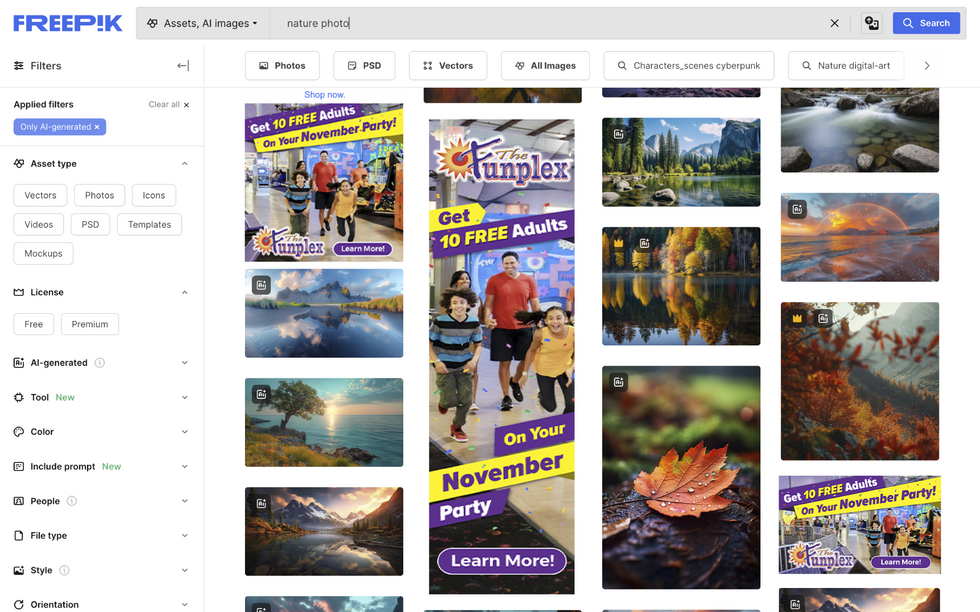This screenshot has height=612, width=980.
Task: Expand the Style filter section
Action: tap(184, 570)
